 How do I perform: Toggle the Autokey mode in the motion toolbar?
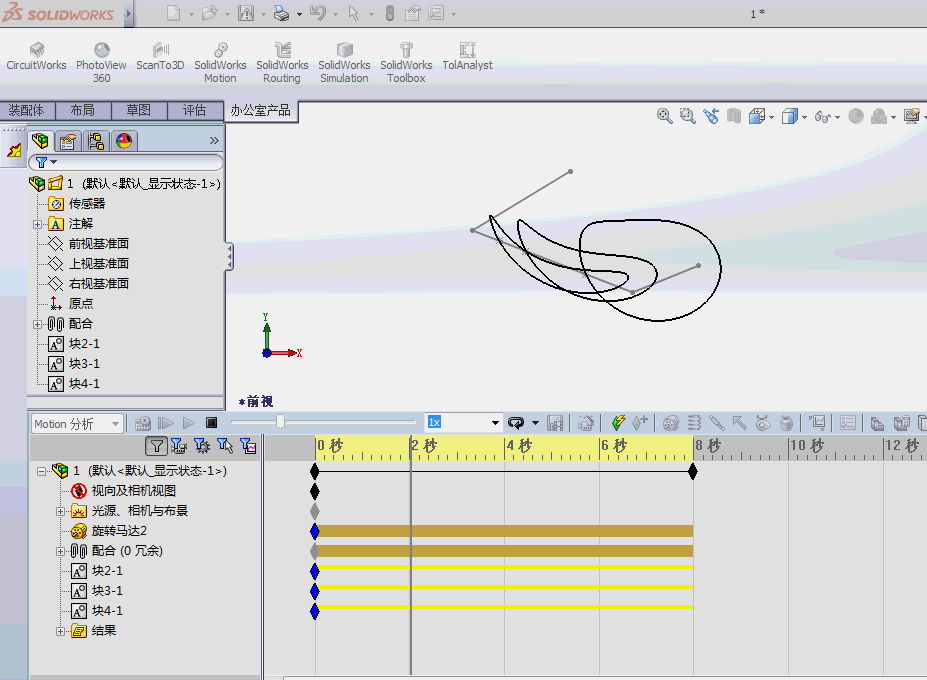[619, 421]
